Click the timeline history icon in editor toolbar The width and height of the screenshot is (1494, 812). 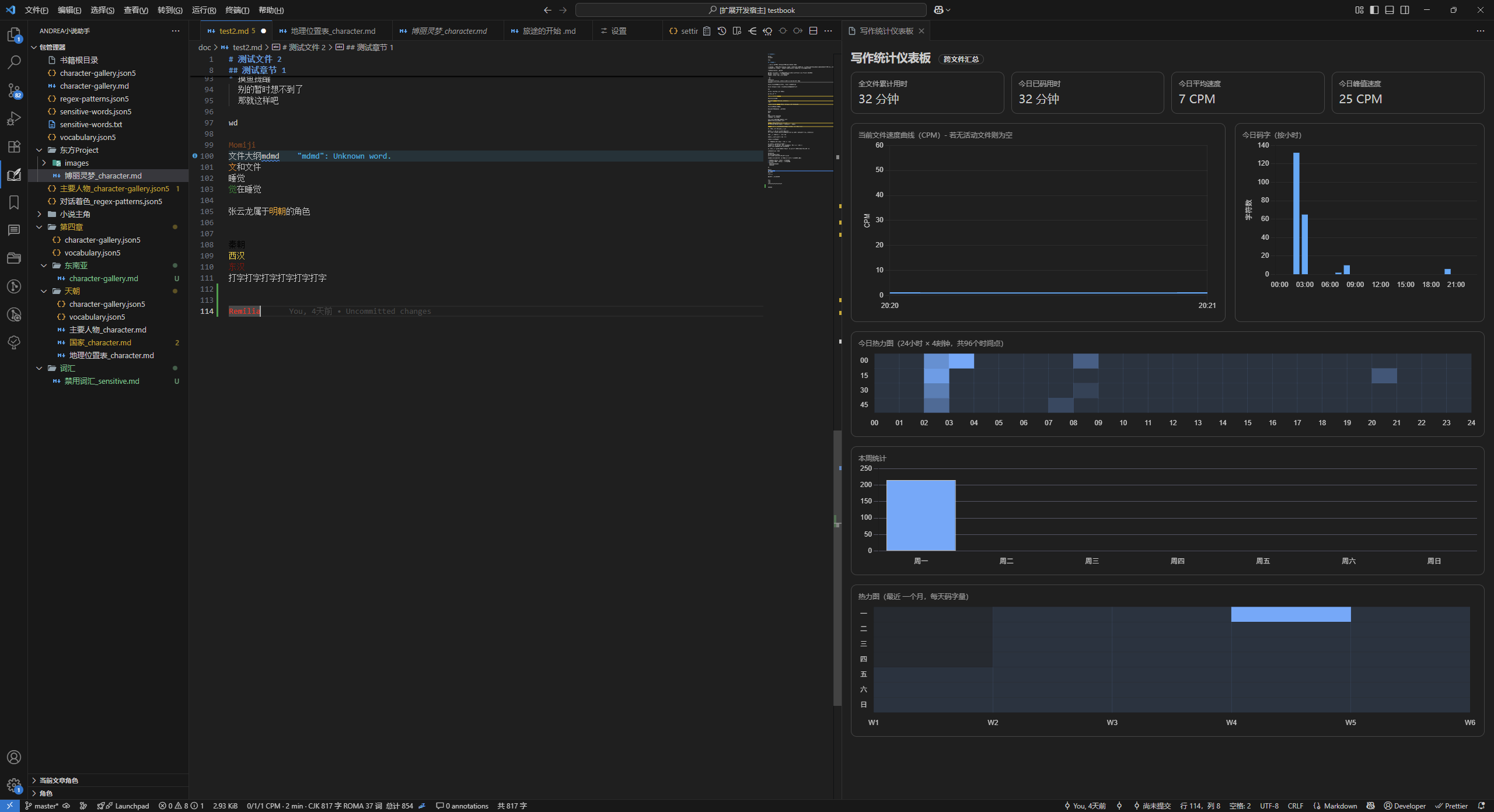[722, 31]
